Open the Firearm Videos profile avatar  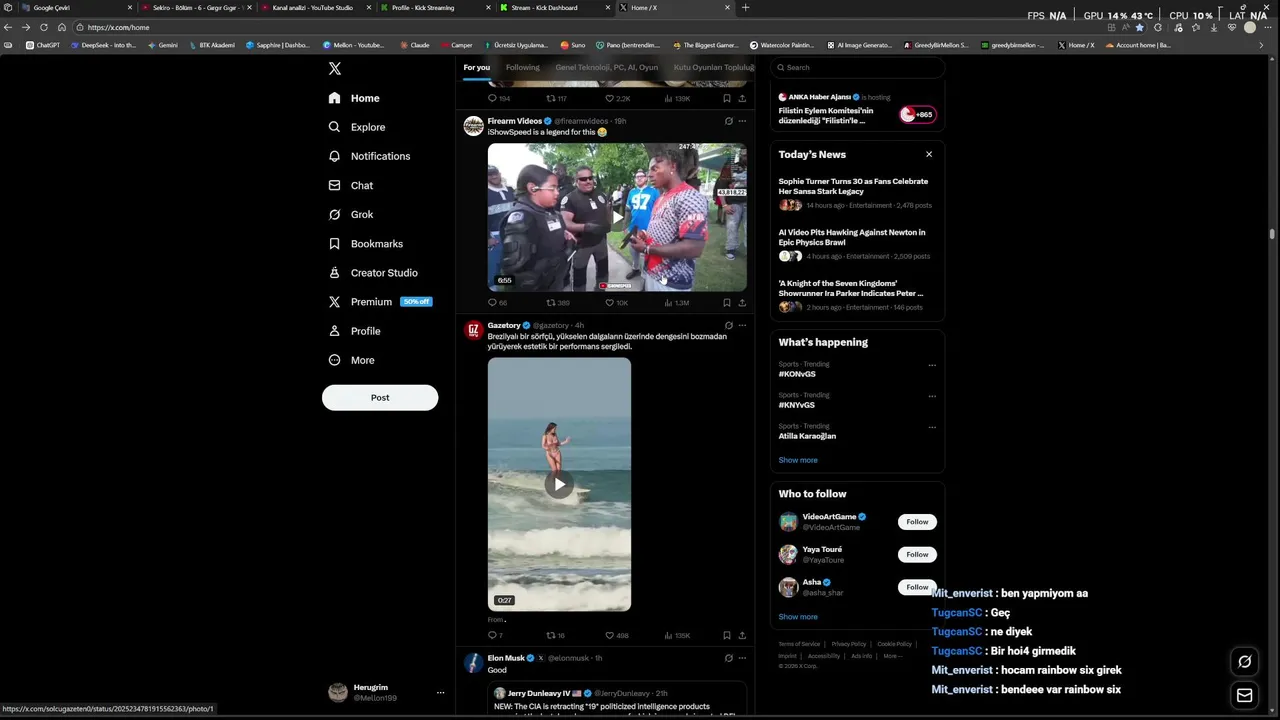[x=473, y=126]
